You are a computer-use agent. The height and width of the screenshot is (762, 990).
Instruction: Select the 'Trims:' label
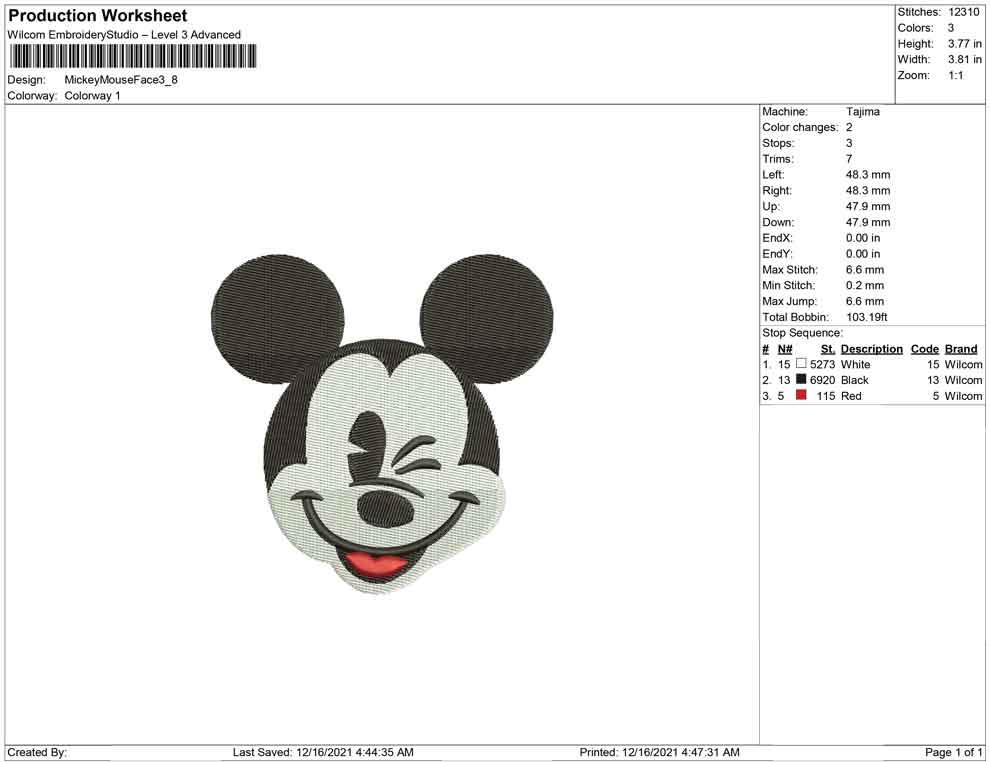778,158
